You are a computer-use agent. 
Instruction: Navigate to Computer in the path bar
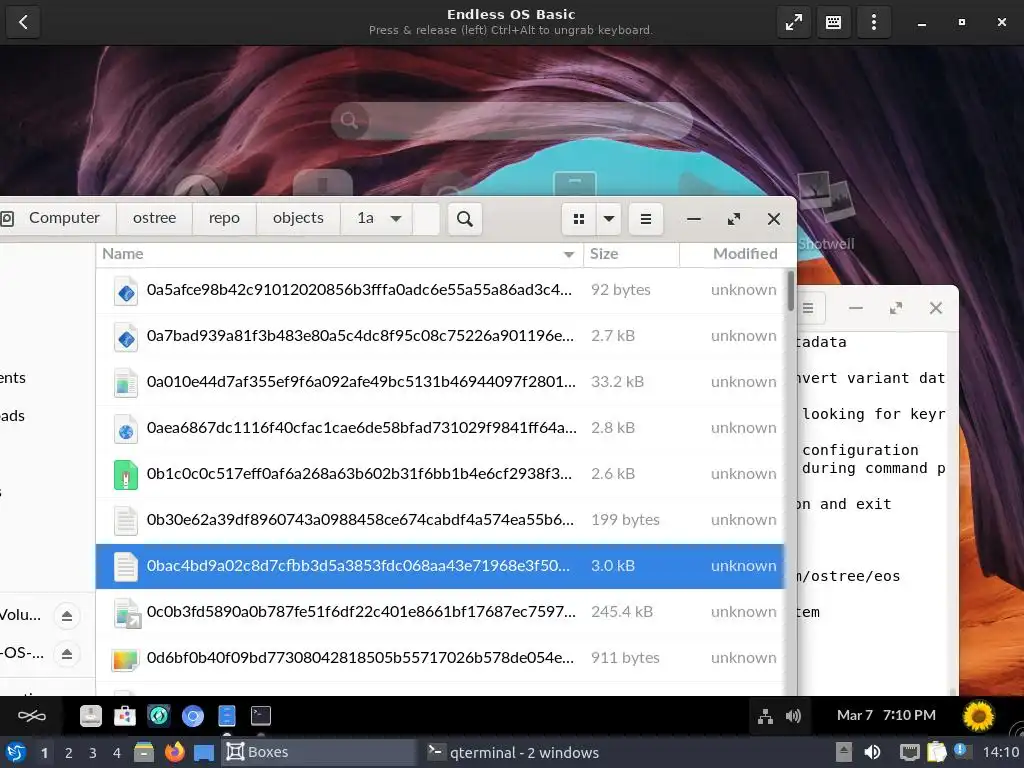[64, 218]
